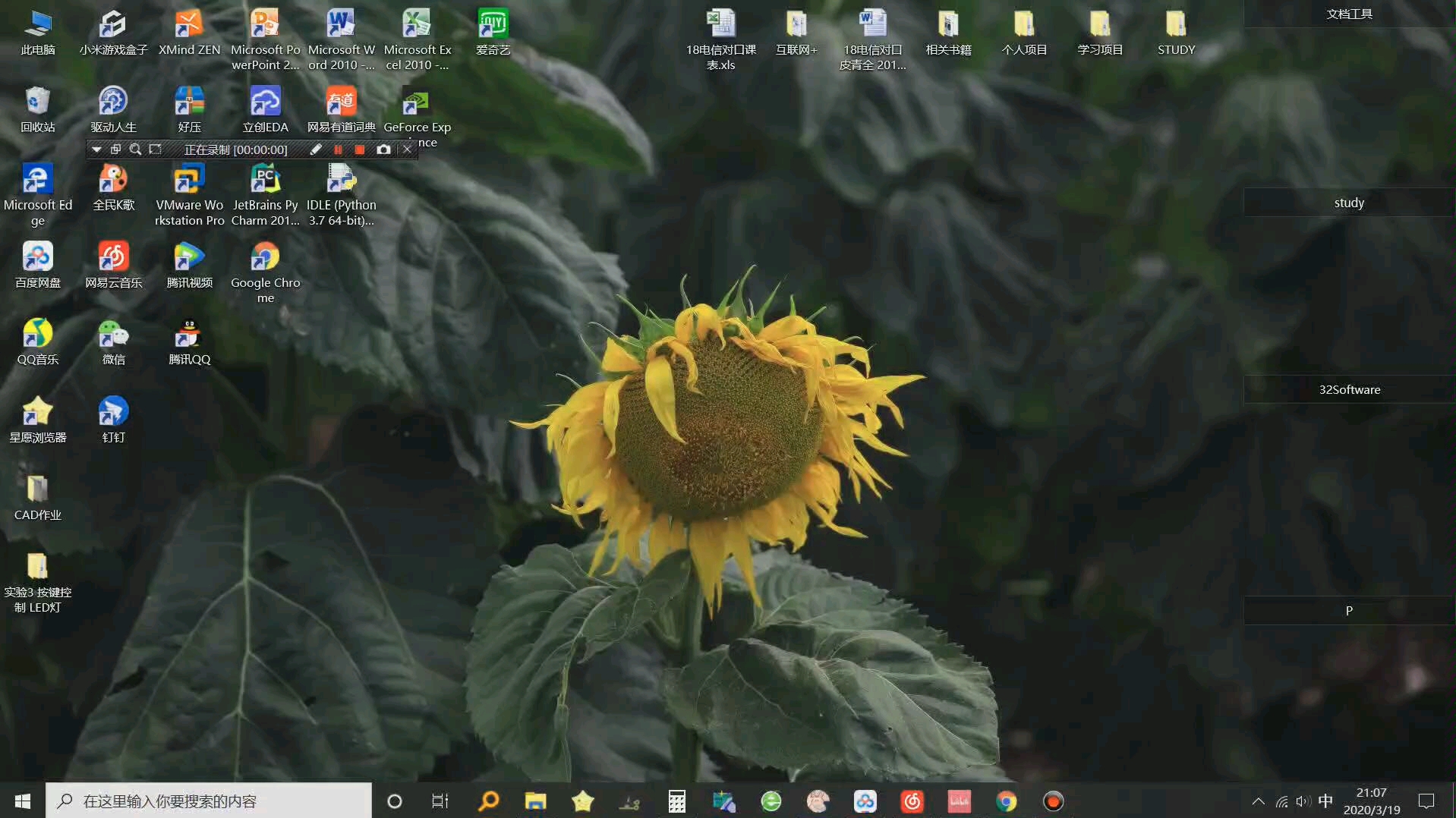Open the clock and date flyout

click(x=1371, y=801)
